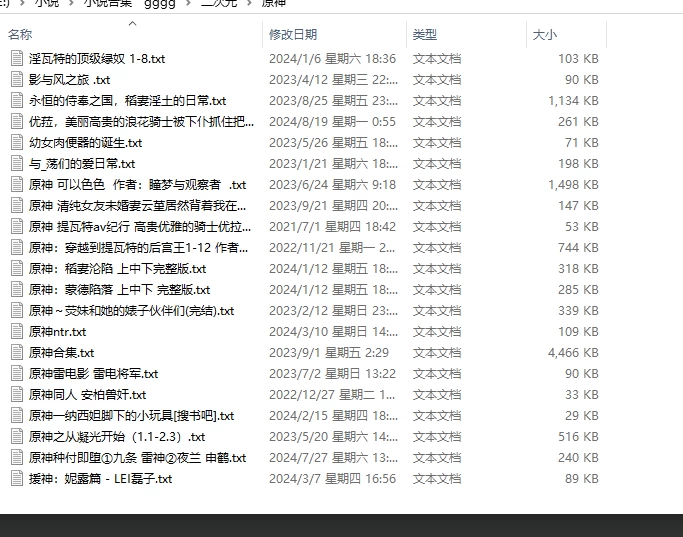Select the file named 原神合集.txt
Viewport: 683px width, 537px height.
point(61,352)
